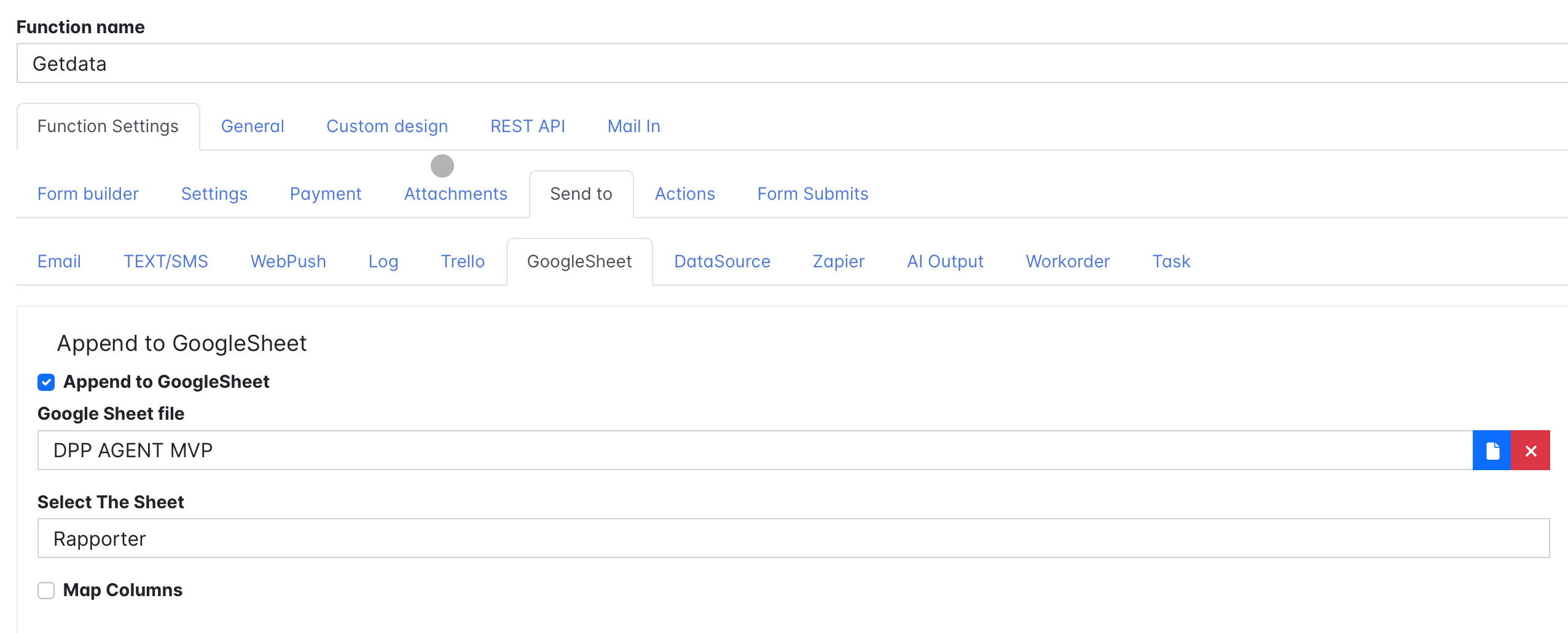
Task: Click the Function name input field
Action: [x=791, y=63]
